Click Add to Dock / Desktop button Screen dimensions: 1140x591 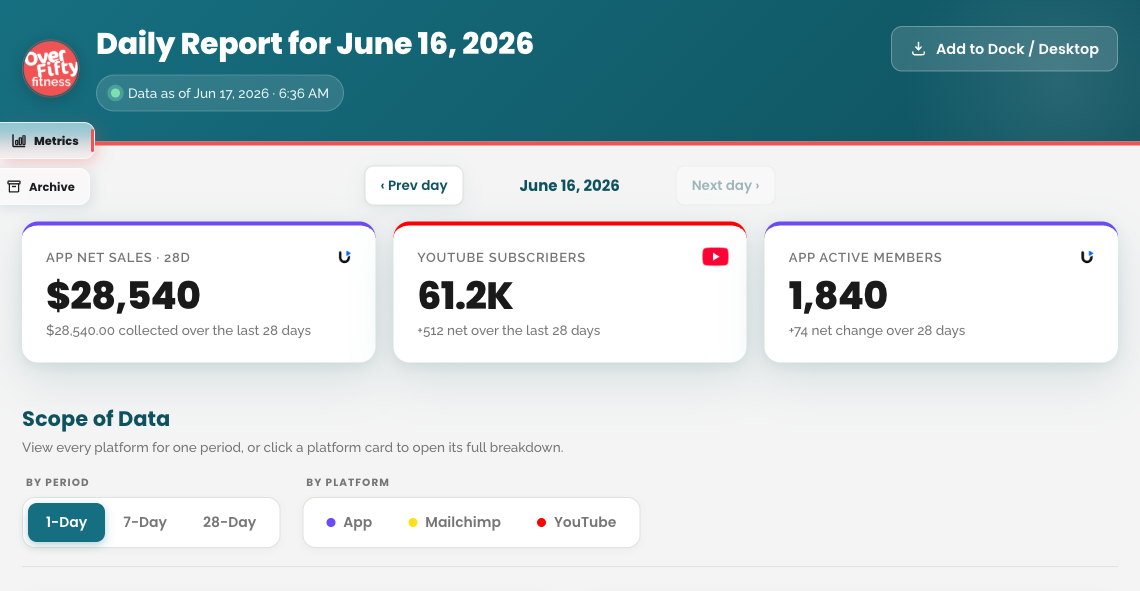pos(1004,49)
